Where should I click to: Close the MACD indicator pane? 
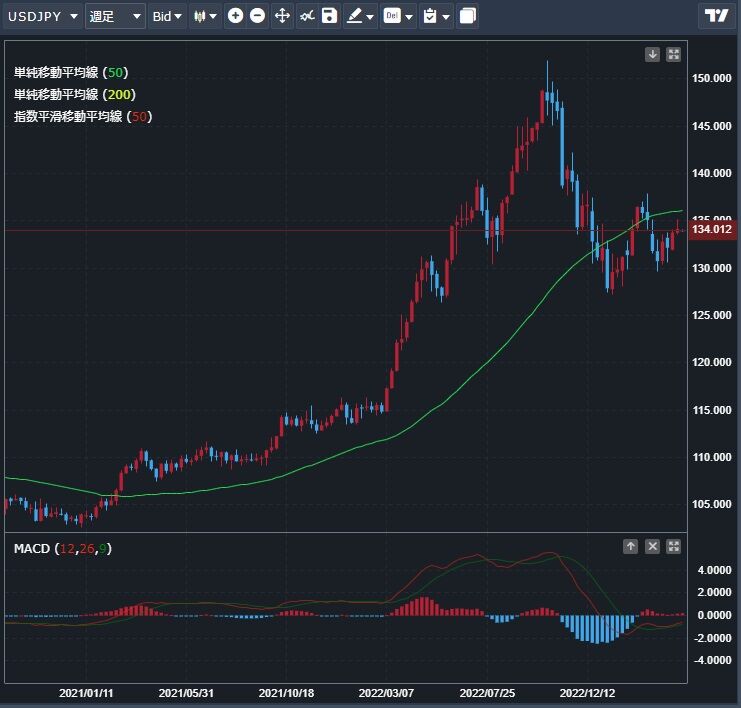click(652, 546)
